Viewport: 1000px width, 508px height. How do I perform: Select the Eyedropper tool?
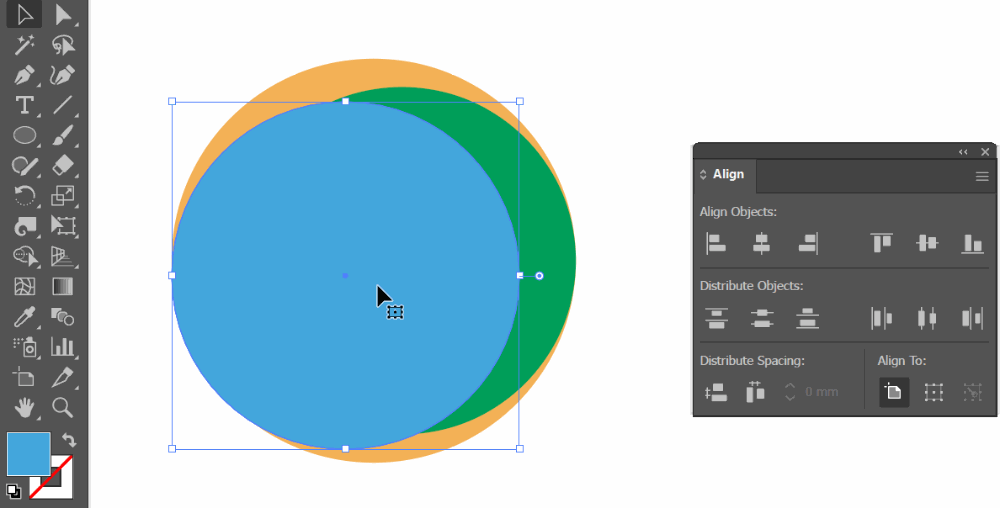pyautogui.click(x=24, y=317)
